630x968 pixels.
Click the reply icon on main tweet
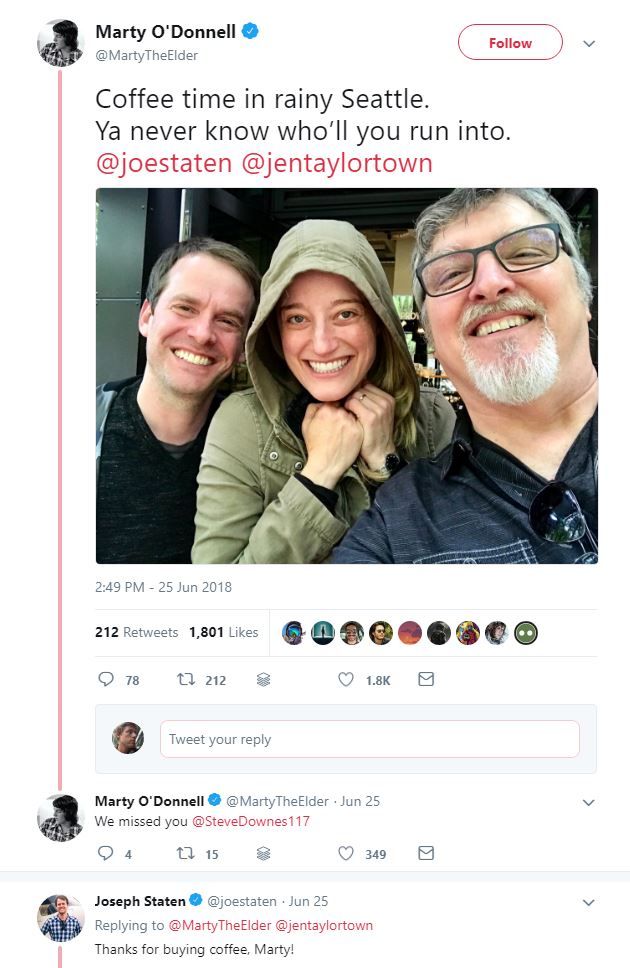pyautogui.click(x=106, y=679)
